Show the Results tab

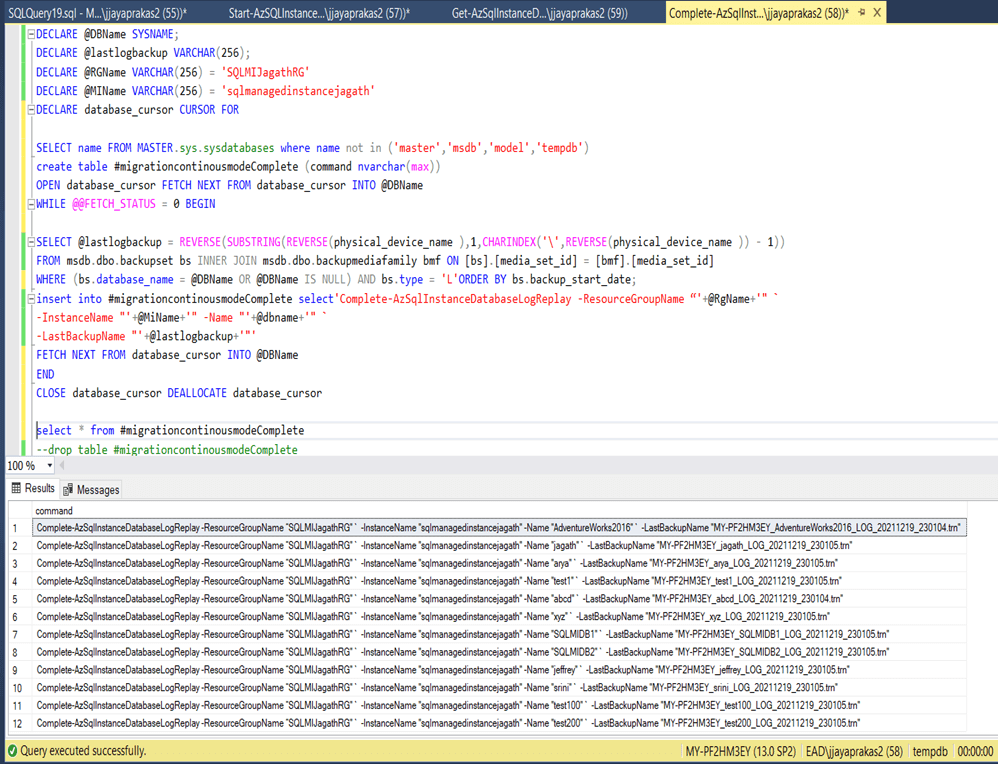point(33,489)
